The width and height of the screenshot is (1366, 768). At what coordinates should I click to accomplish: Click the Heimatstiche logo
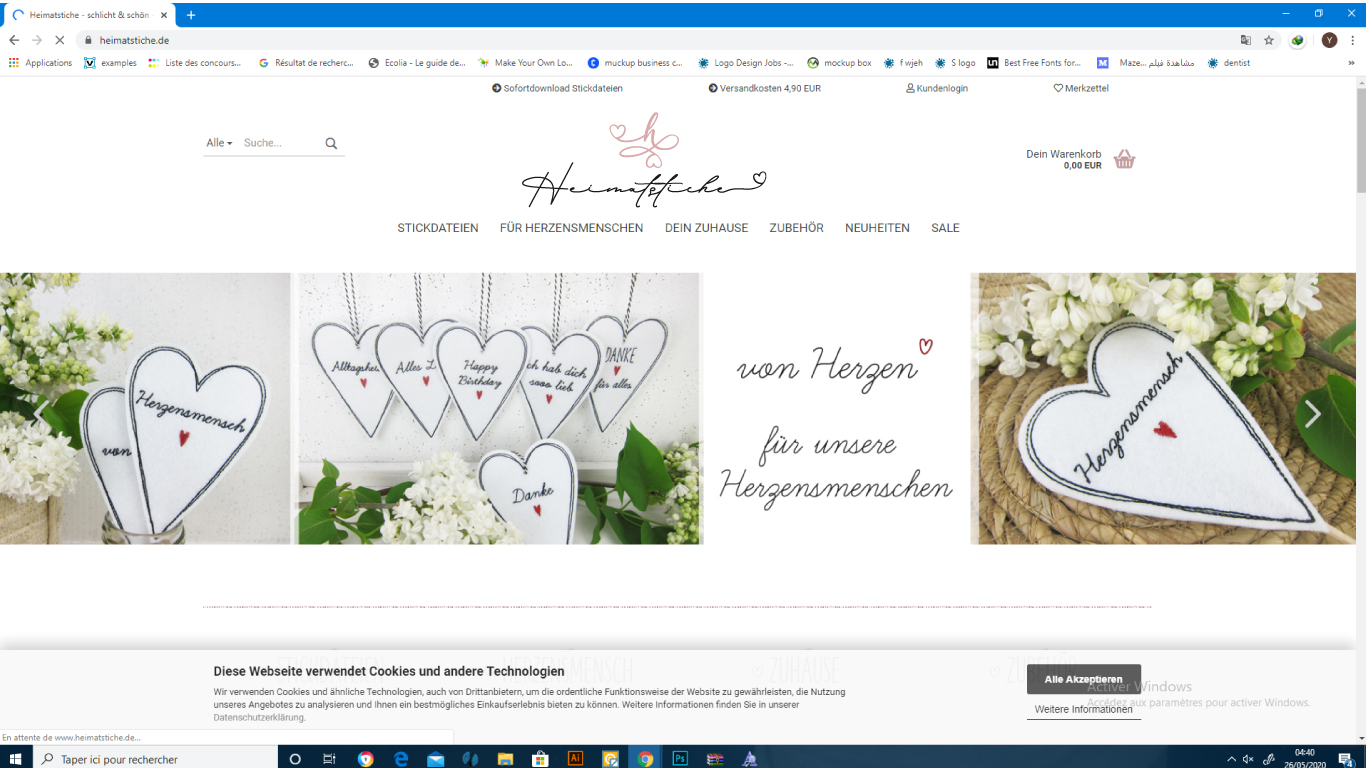pyautogui.click(x=644, y=160)
